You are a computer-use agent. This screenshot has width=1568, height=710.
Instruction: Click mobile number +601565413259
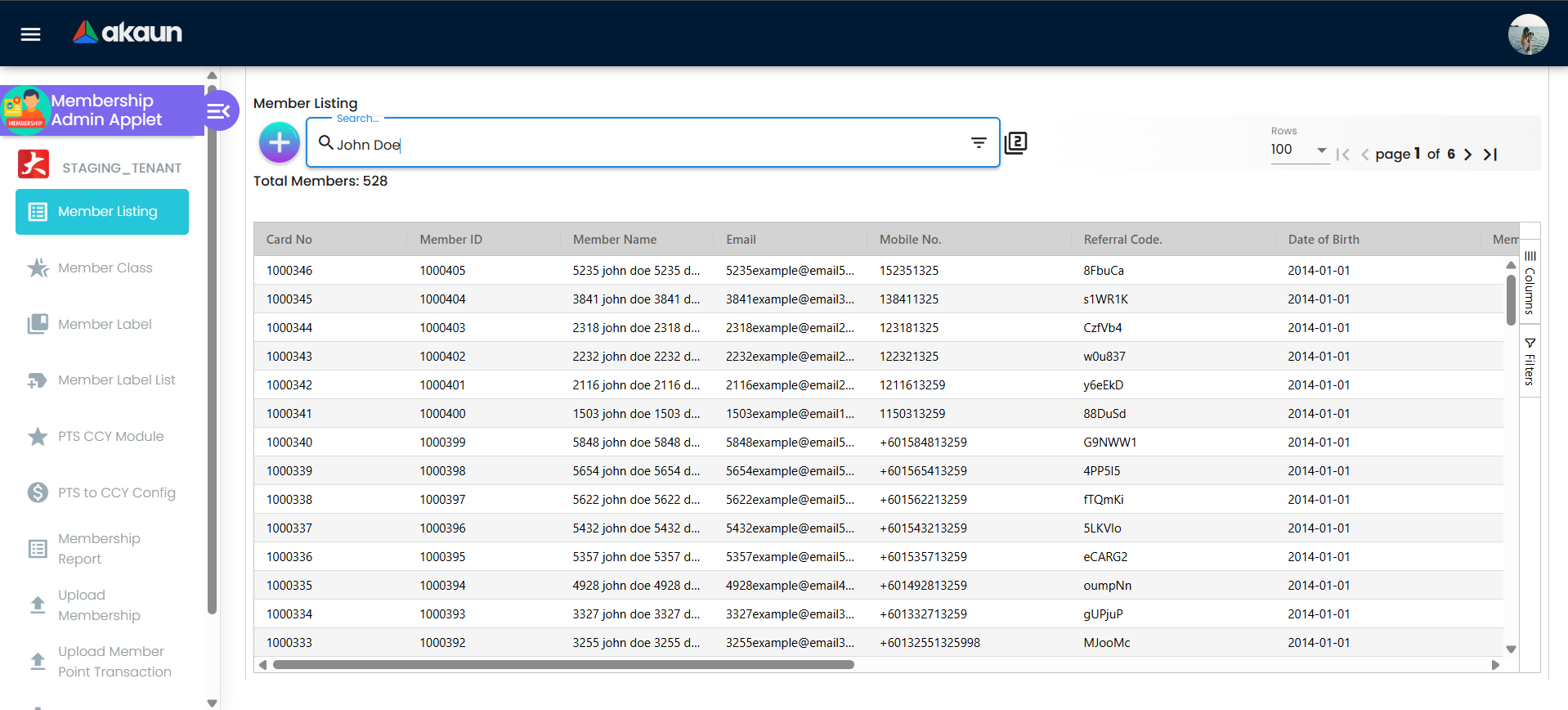(x=923, y=471)
